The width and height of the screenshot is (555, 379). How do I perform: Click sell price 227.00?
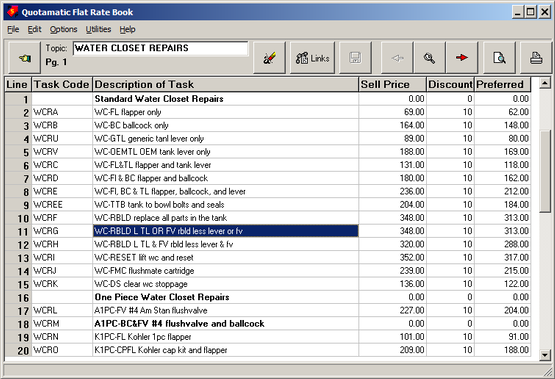[393, 311]
